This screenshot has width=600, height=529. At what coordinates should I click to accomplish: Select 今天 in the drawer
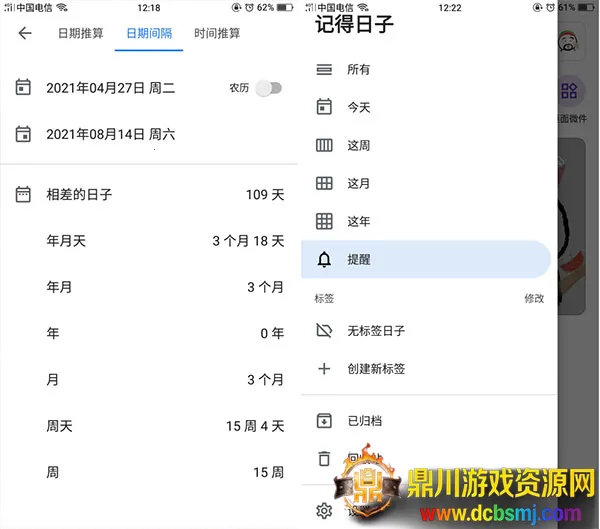point(359,107)
